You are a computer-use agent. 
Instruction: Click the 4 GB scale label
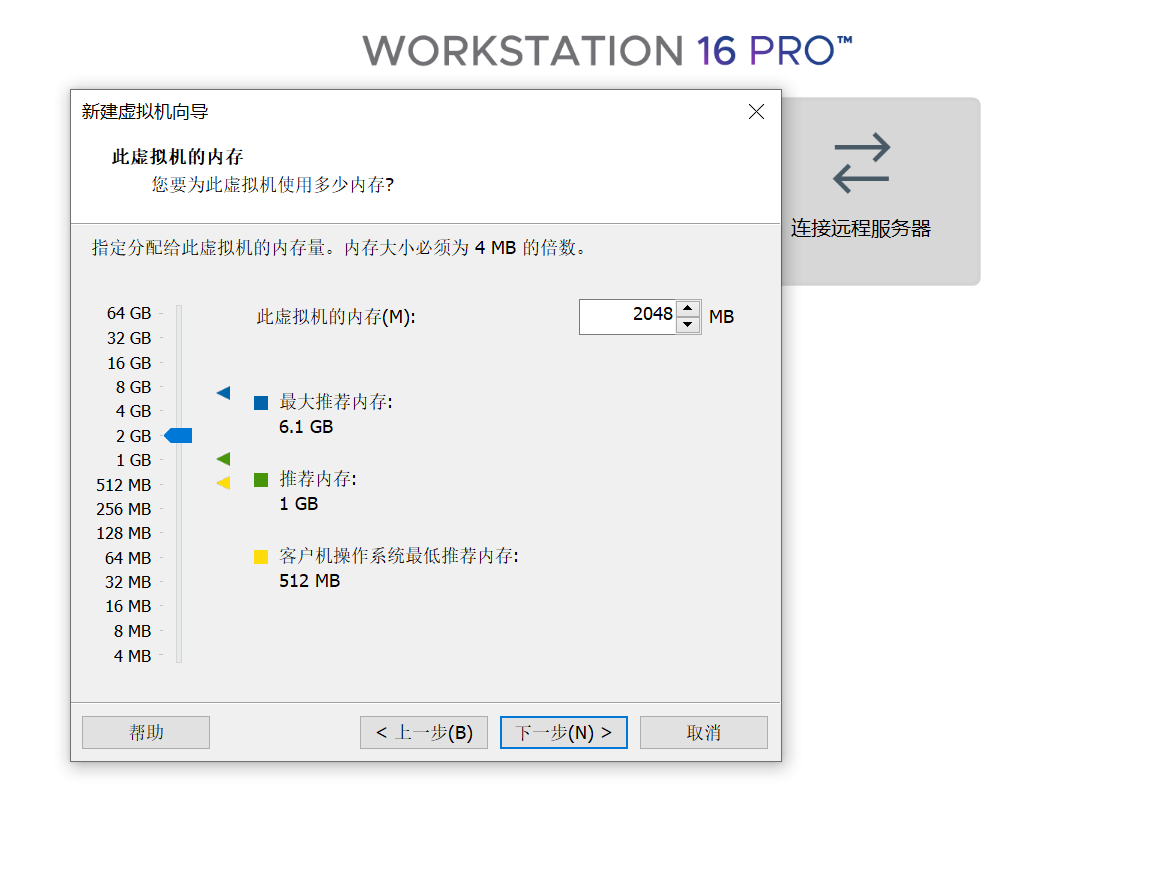click(x=133, y=411)
